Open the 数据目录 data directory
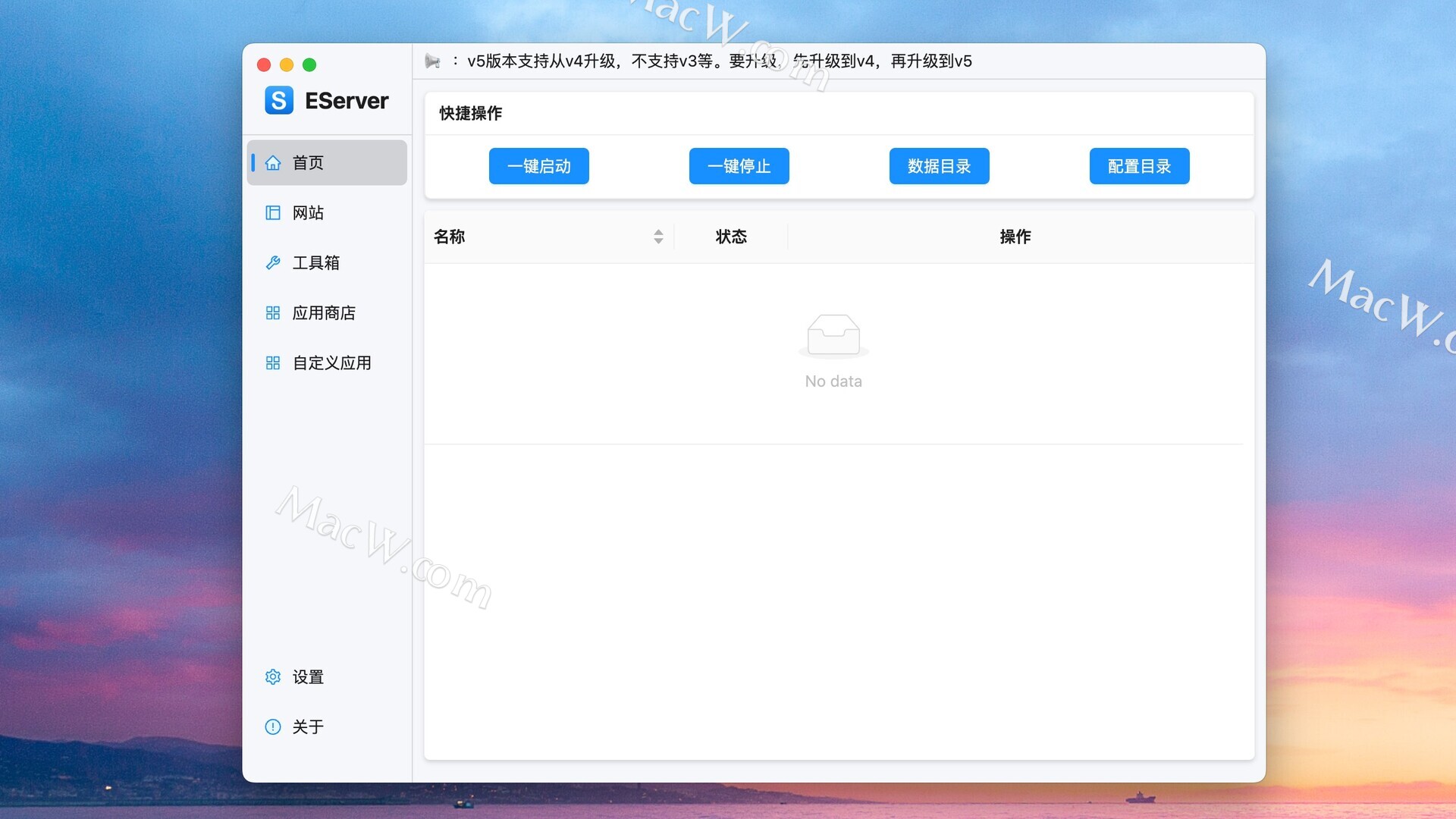 click(x=939, y=166)
